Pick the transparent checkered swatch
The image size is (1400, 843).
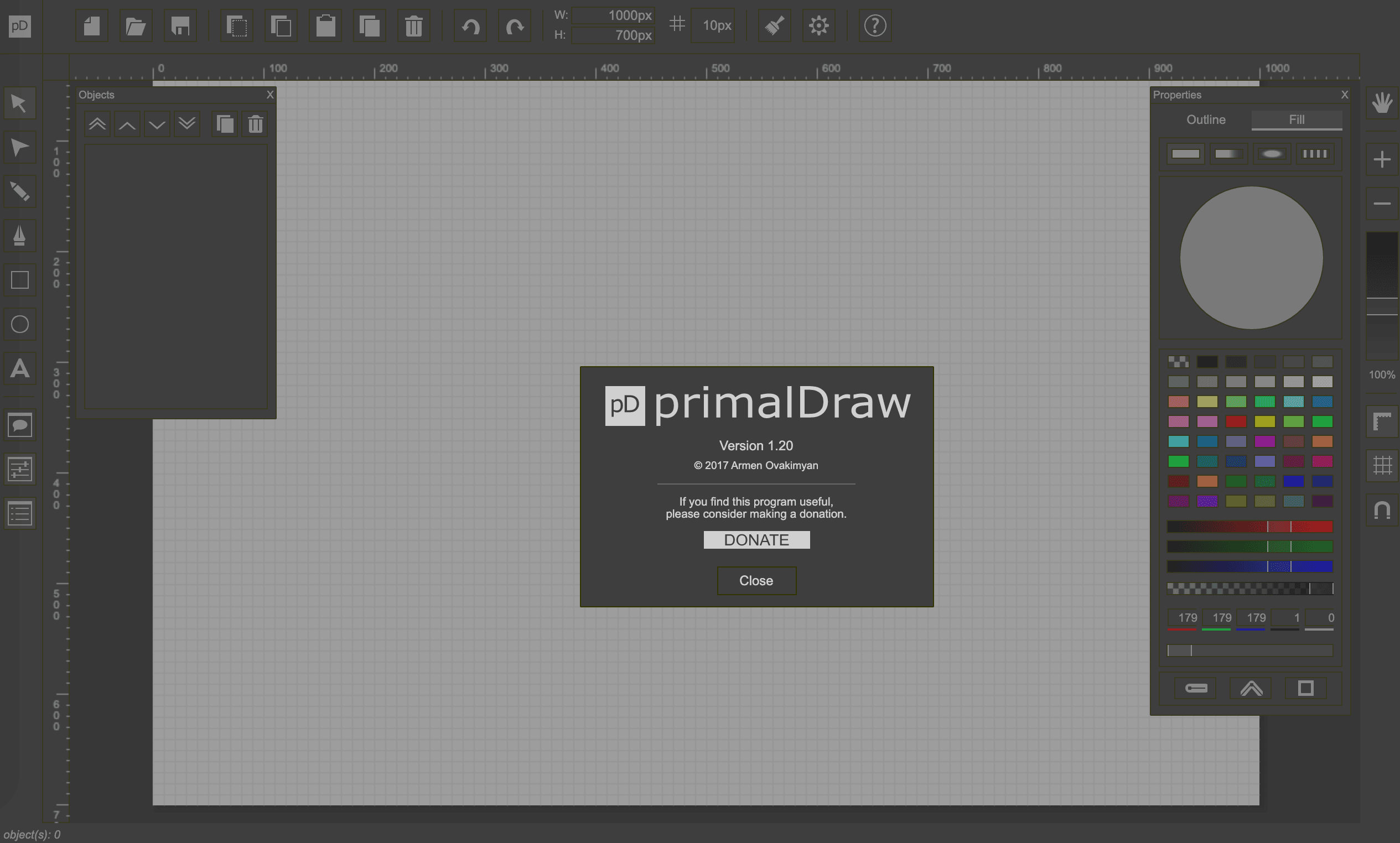(1179, 362)
